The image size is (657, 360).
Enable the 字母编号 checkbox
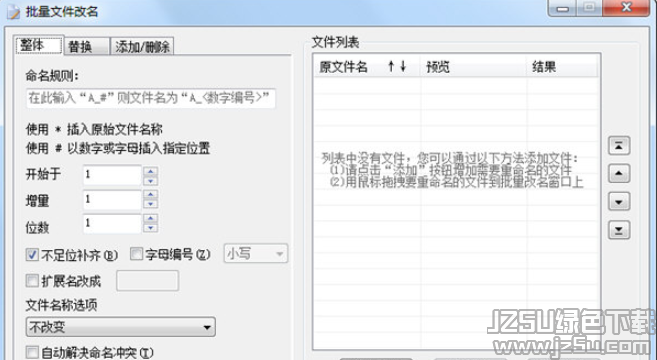pyautogui.click(x=136, y=254)
